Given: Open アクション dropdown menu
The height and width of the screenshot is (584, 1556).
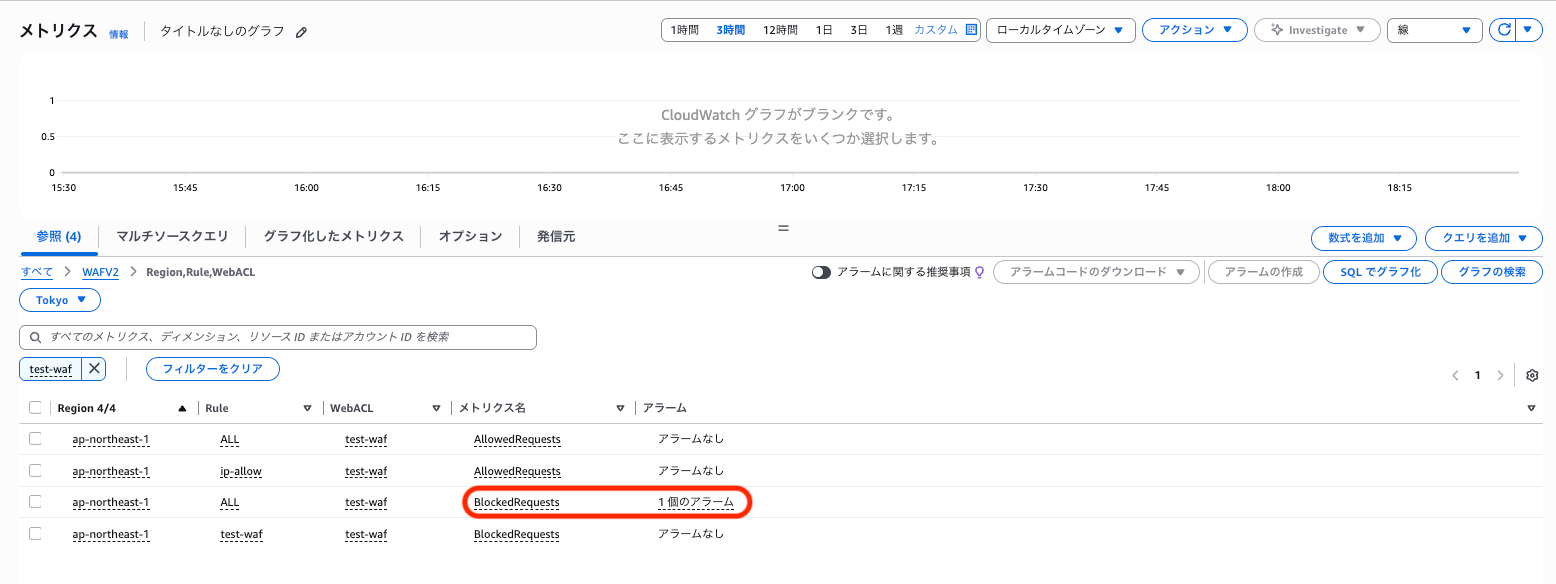Looking at the screenshot, I should coord(1194,30).
